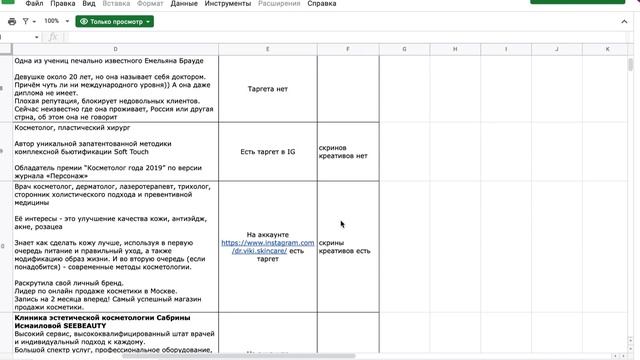Select the 'скринов креативов нет' cell

click(x=348, y=151)
